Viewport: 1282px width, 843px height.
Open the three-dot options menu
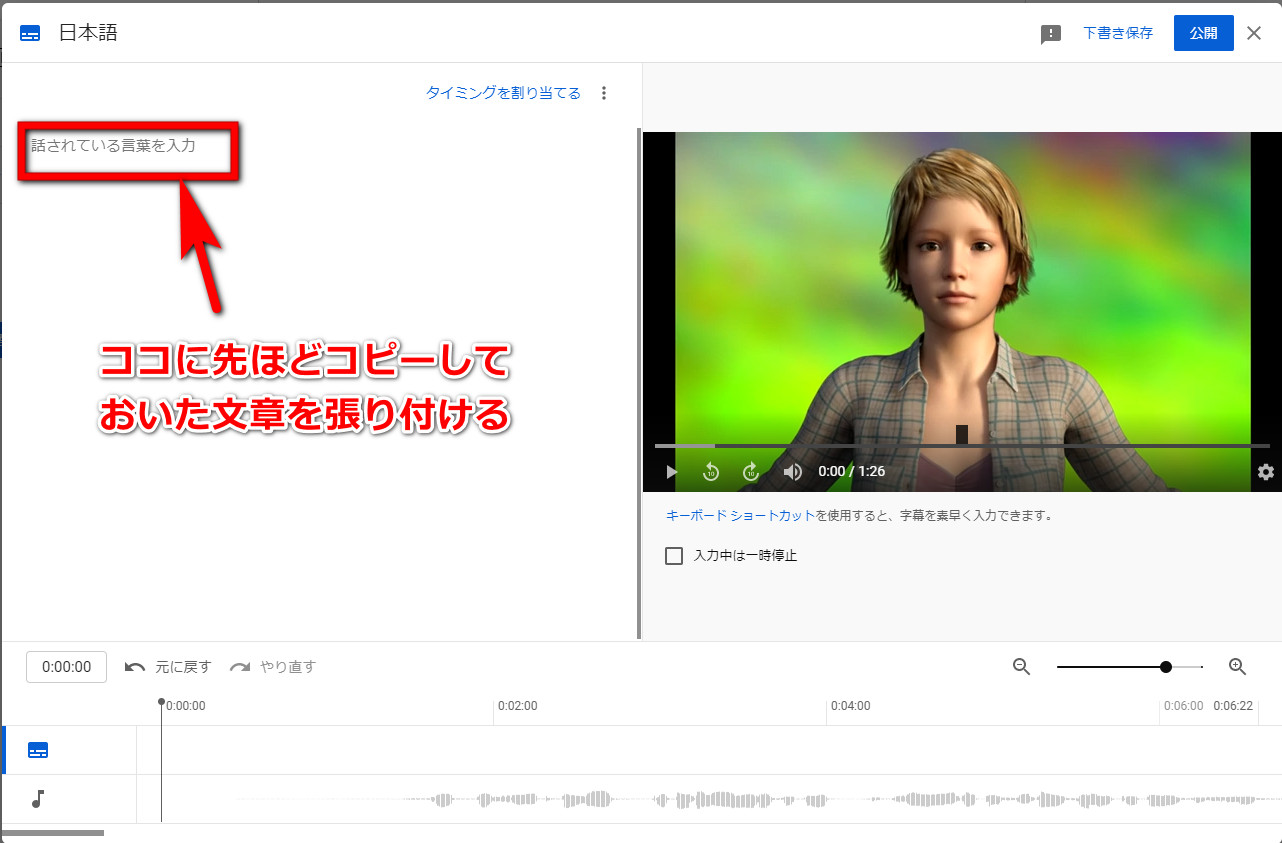coord(603,93)
